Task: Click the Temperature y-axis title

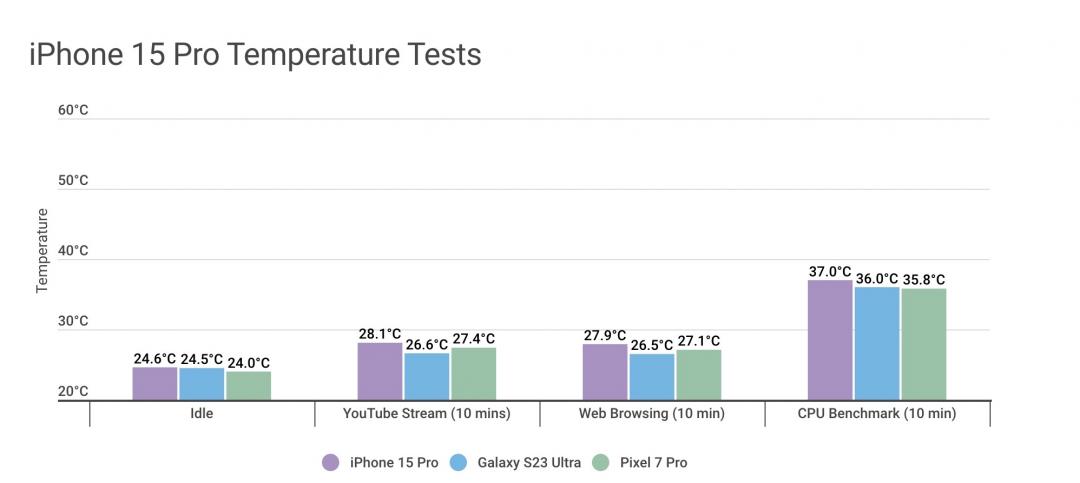Action: 42,250
